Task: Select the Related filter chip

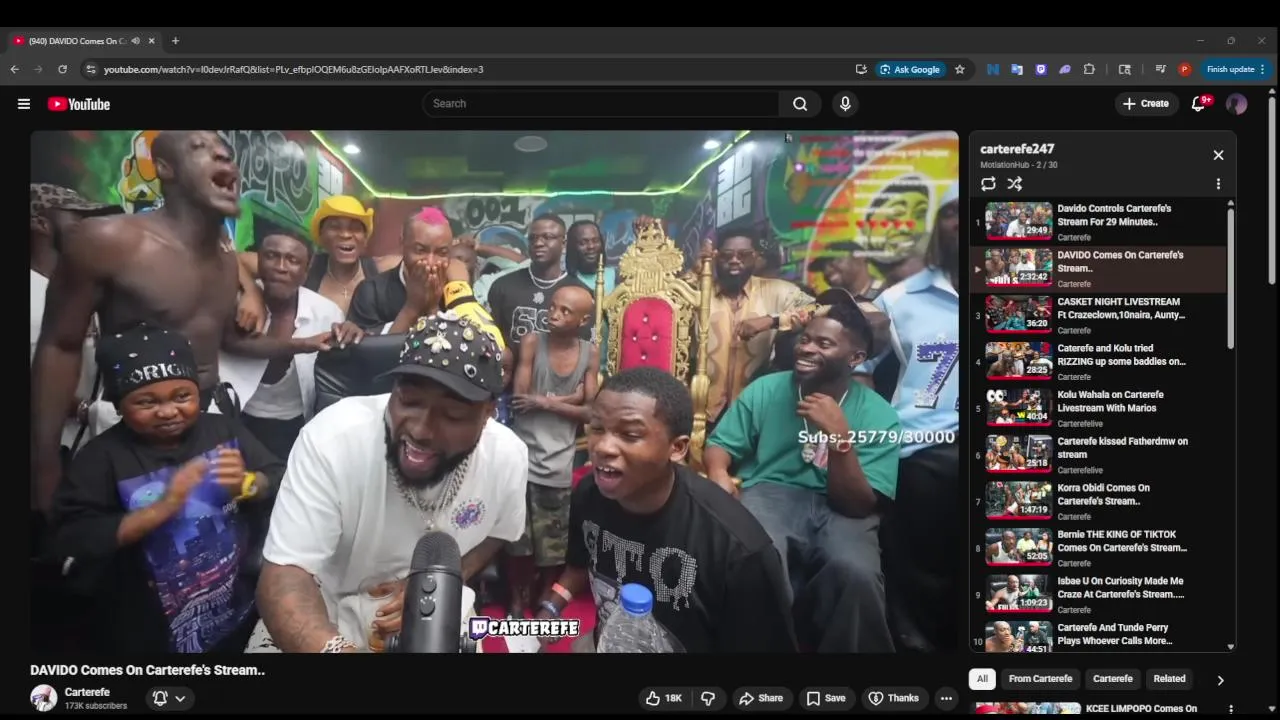Action: pyautogui.click(x=1169, y=679)
